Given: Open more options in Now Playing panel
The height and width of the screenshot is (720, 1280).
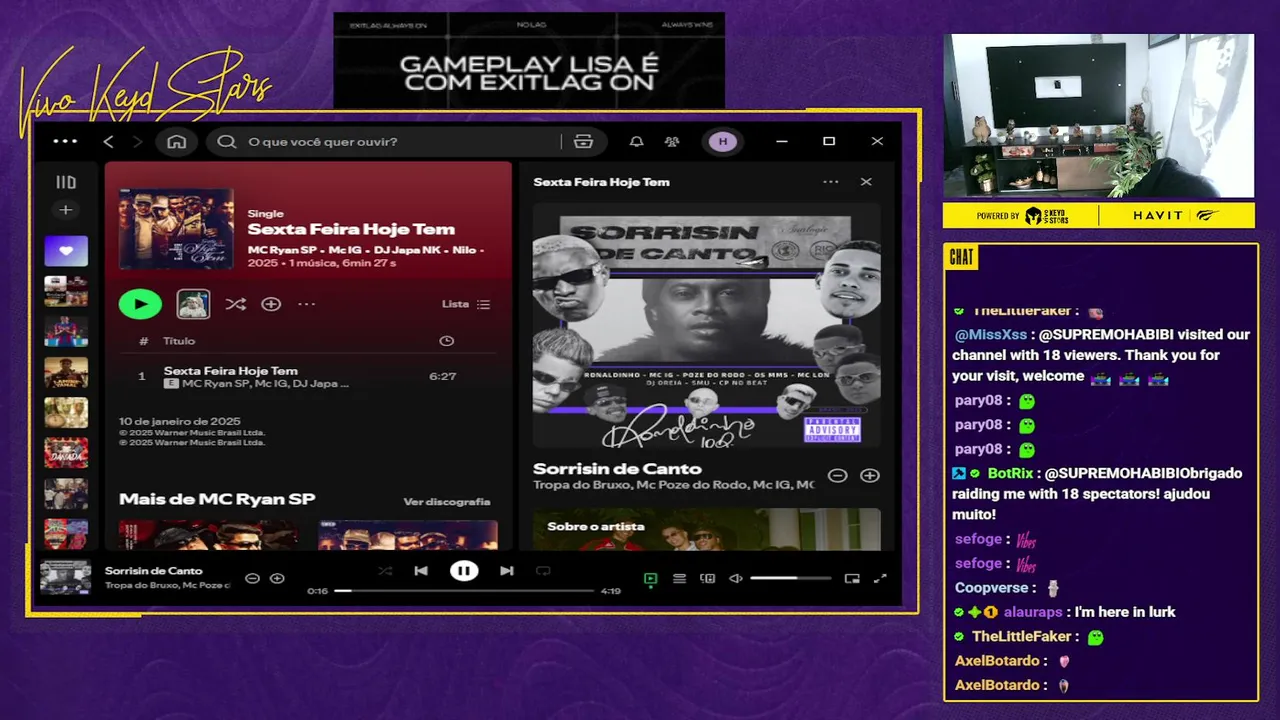Looking at the screenshot, I should [x=831, y=182].
